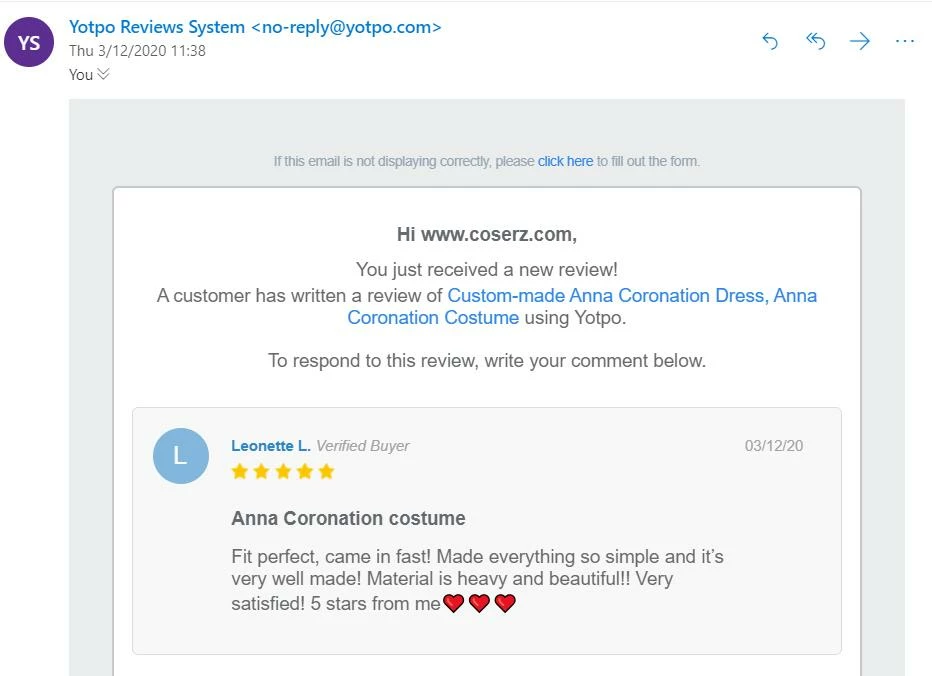
Task: Expand the recipient list next to You
Action: [103, 74]
